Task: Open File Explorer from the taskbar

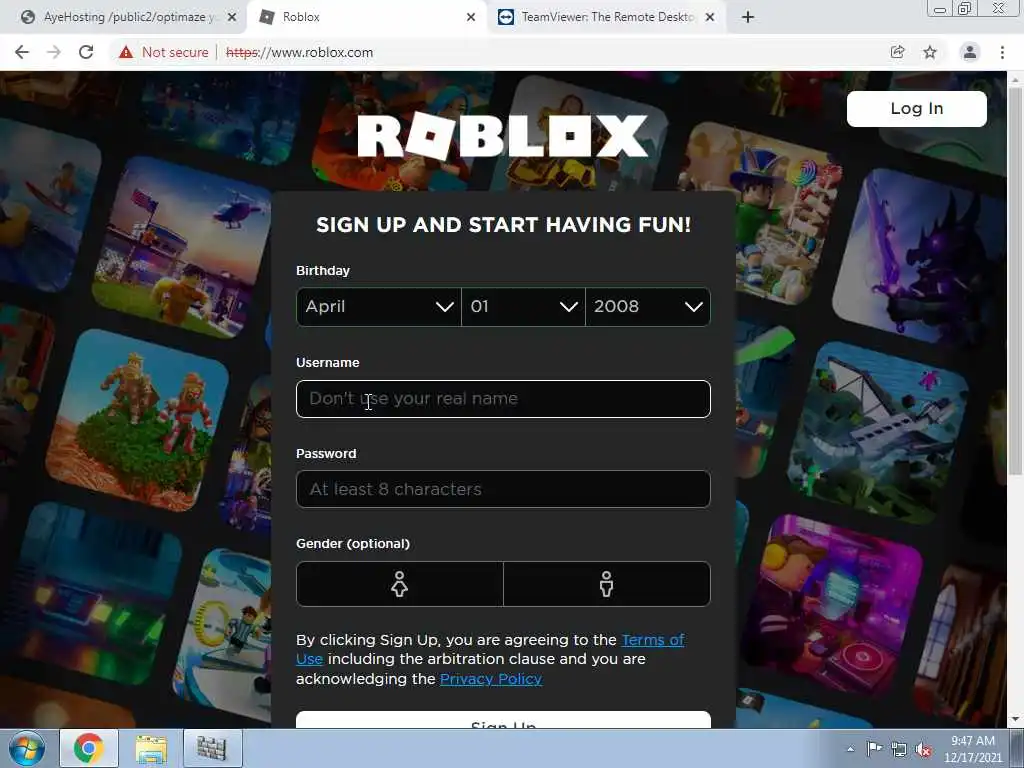Action: coord(152,748)
